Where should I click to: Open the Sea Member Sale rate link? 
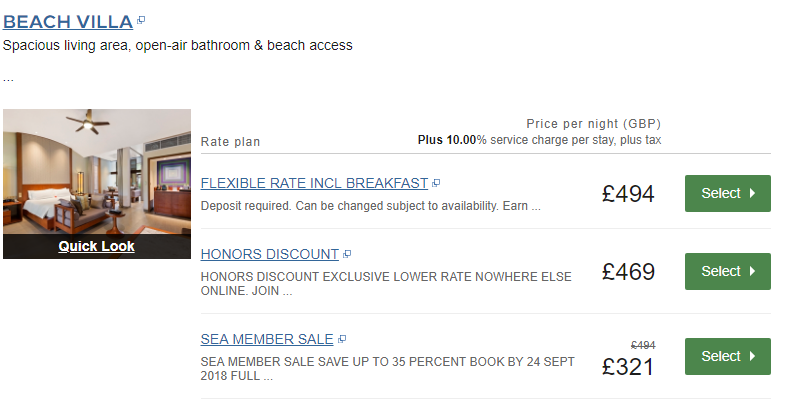(x=267, y=340)
